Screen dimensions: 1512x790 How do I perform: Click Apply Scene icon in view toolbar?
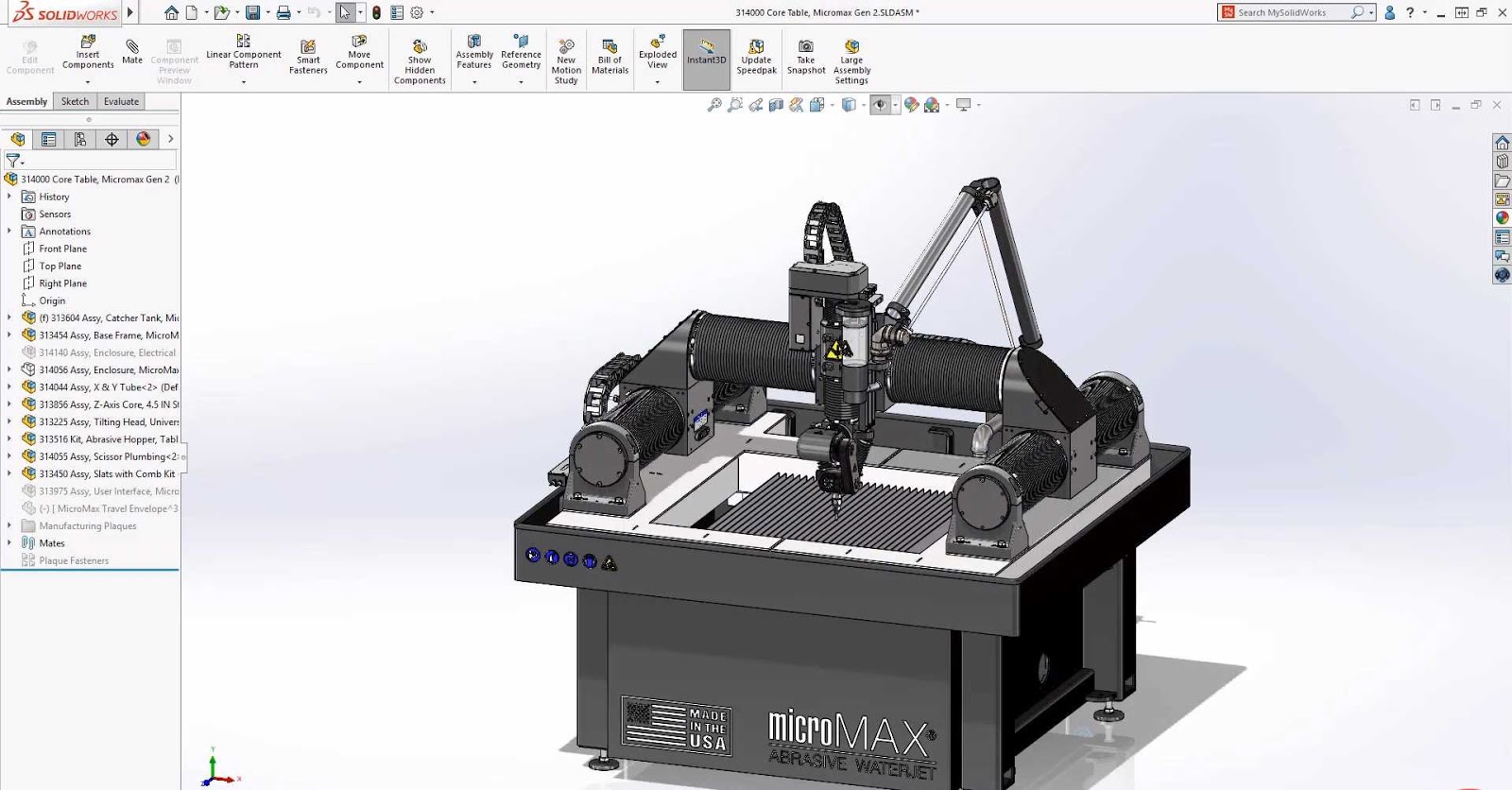click(x=932, y=105)
